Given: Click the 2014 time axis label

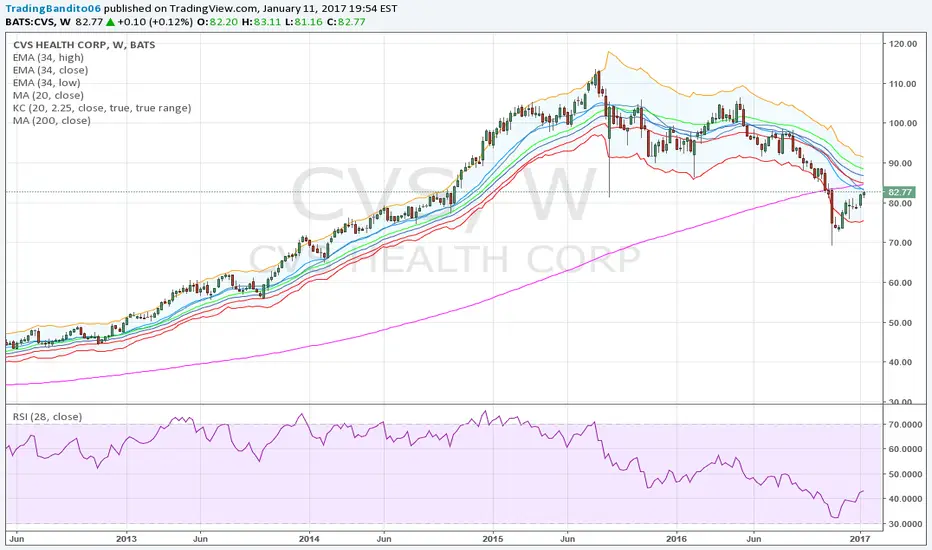Looking at the screenshot, I should 309,539.
